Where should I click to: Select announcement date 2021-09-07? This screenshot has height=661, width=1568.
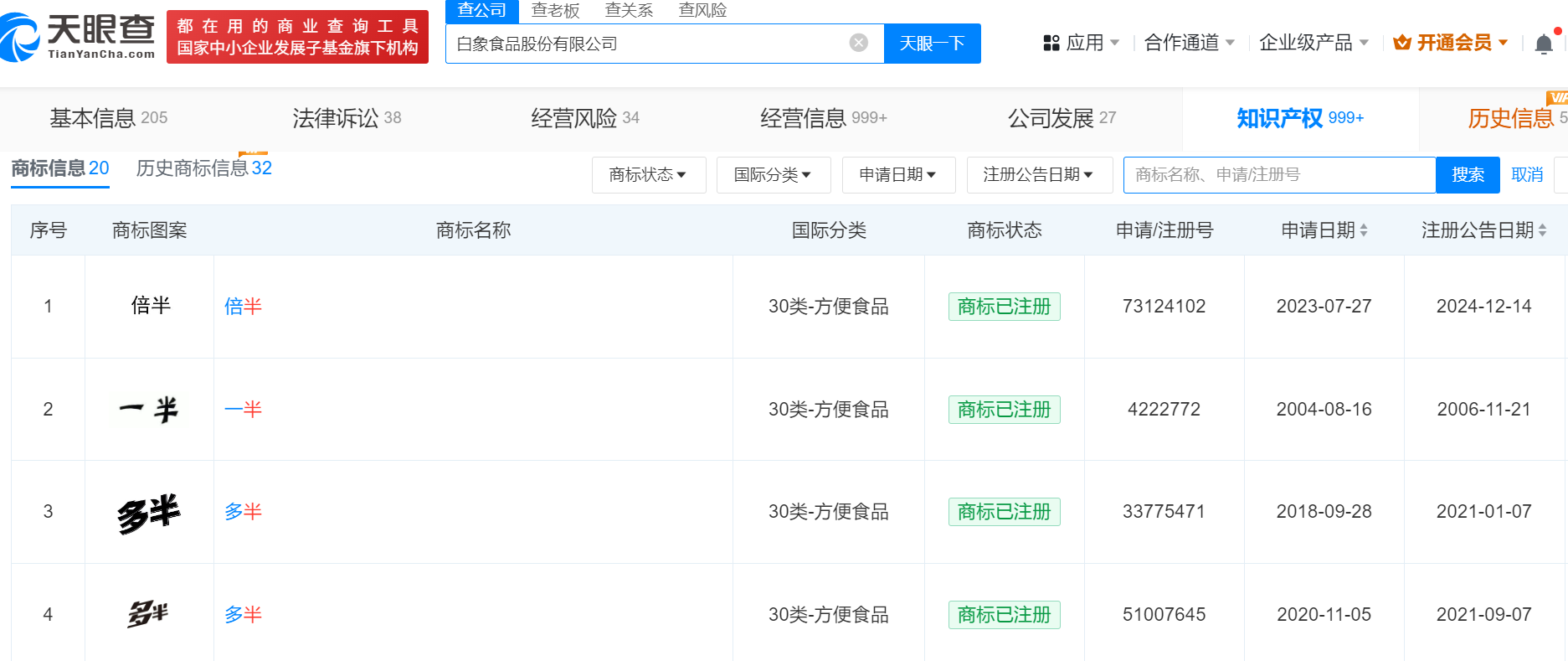pos(1484,615)
